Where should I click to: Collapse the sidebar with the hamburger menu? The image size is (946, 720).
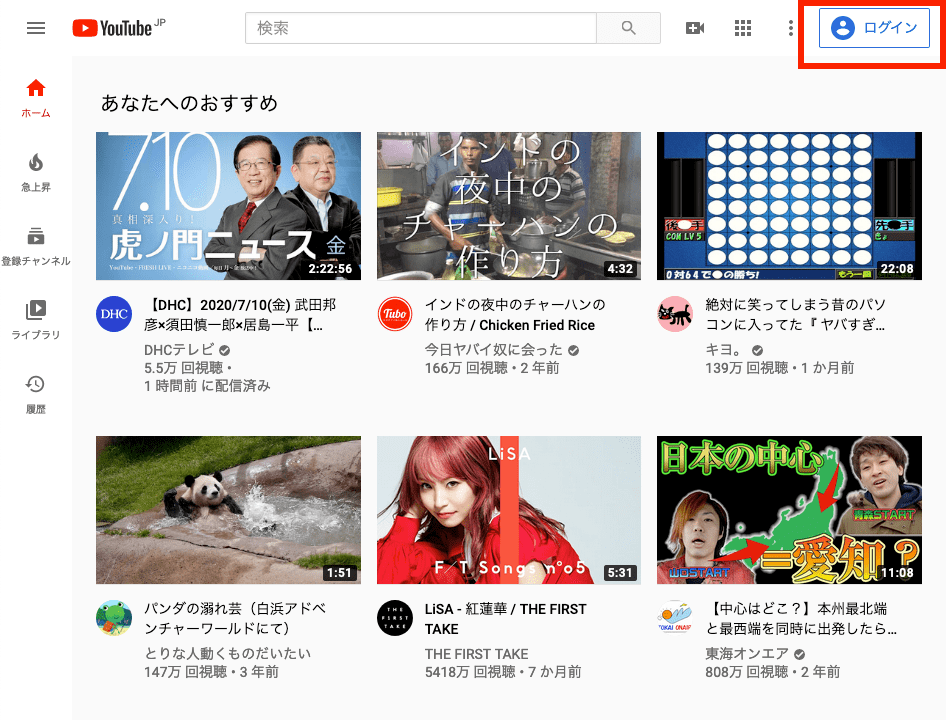tap(35, 27)
